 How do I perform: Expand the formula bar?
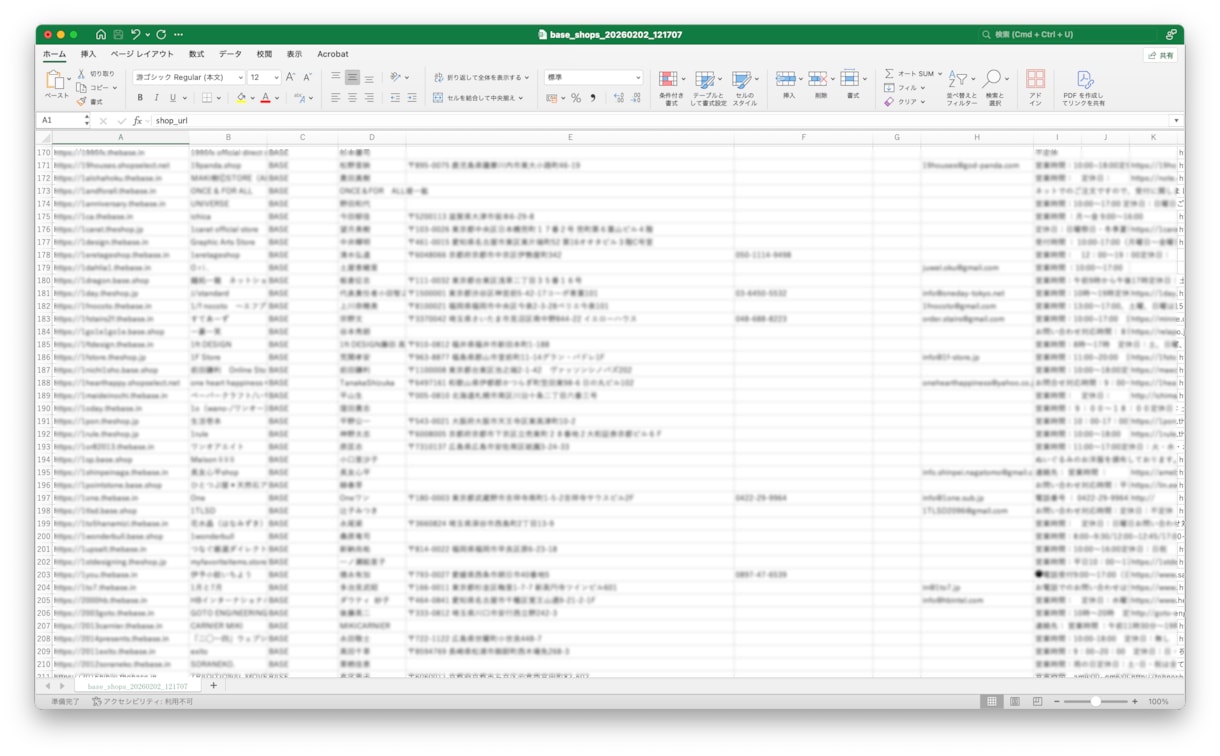1176,121
